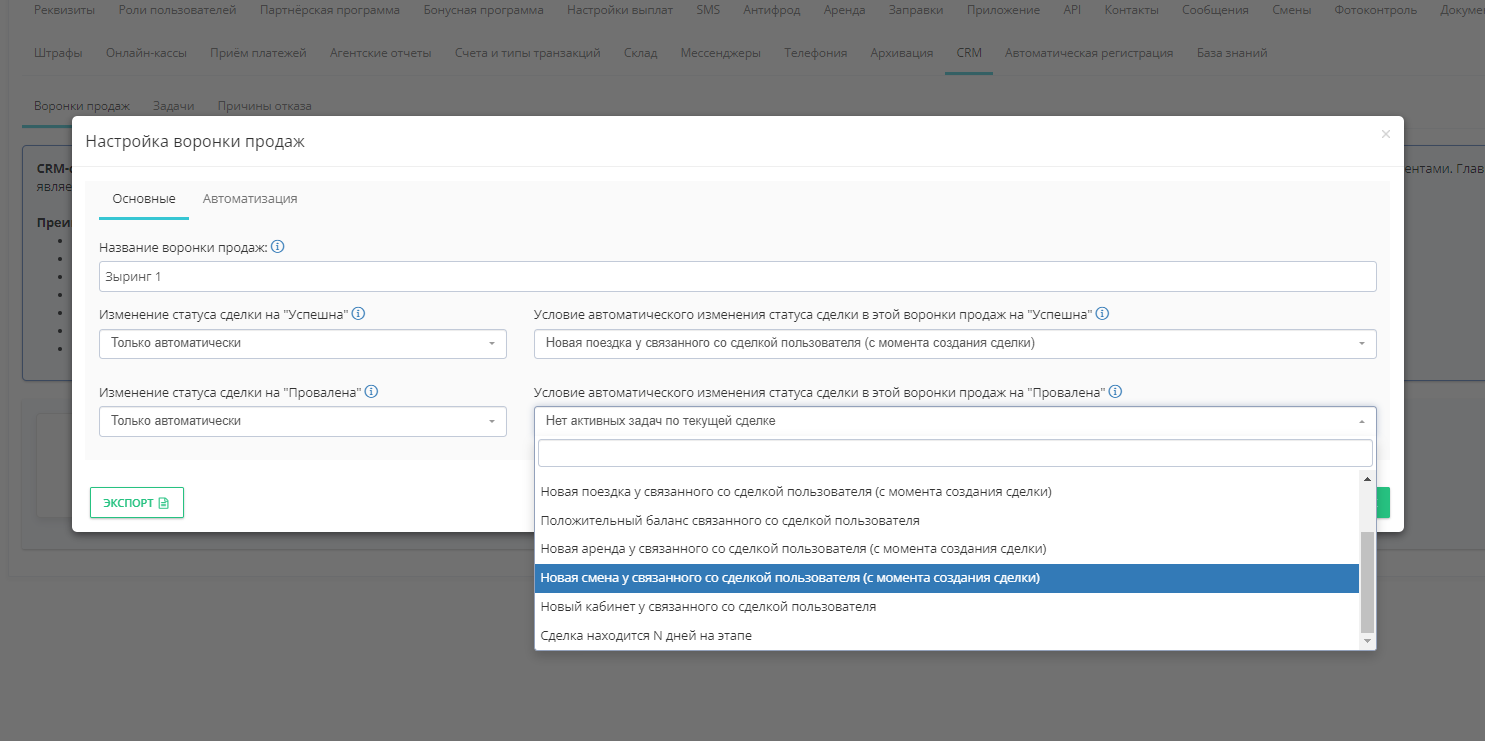Viewport: 1485px width, 741px height.
Task: Click info icon after auto-condition 'Провалена' label
Action: [1115, 392]
